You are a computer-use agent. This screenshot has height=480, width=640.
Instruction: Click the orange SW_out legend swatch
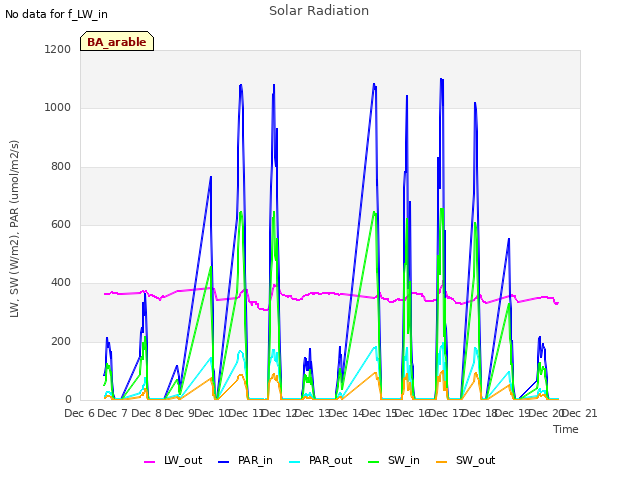pyautogui.click(x=441, y=462)
